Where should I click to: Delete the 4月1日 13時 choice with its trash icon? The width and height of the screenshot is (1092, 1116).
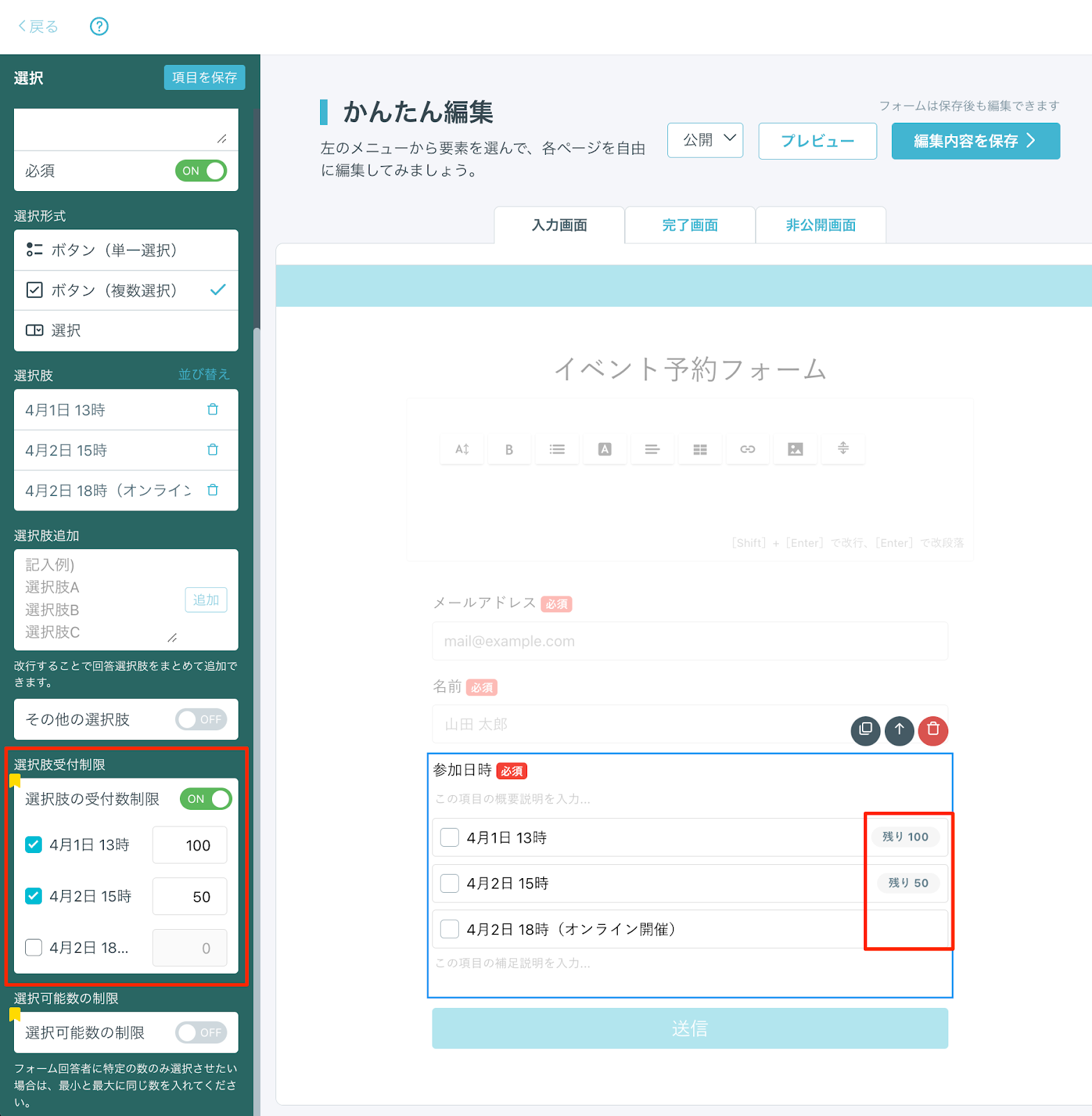[x=213, y=409]
